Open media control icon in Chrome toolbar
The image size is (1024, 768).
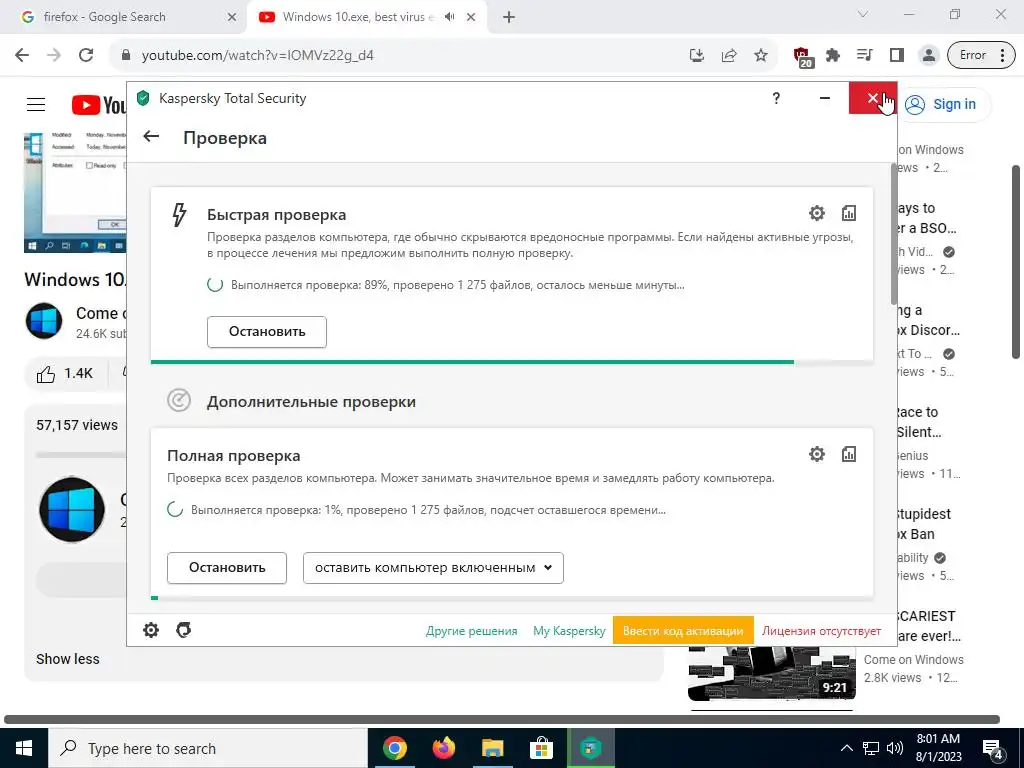coord(865,56)
